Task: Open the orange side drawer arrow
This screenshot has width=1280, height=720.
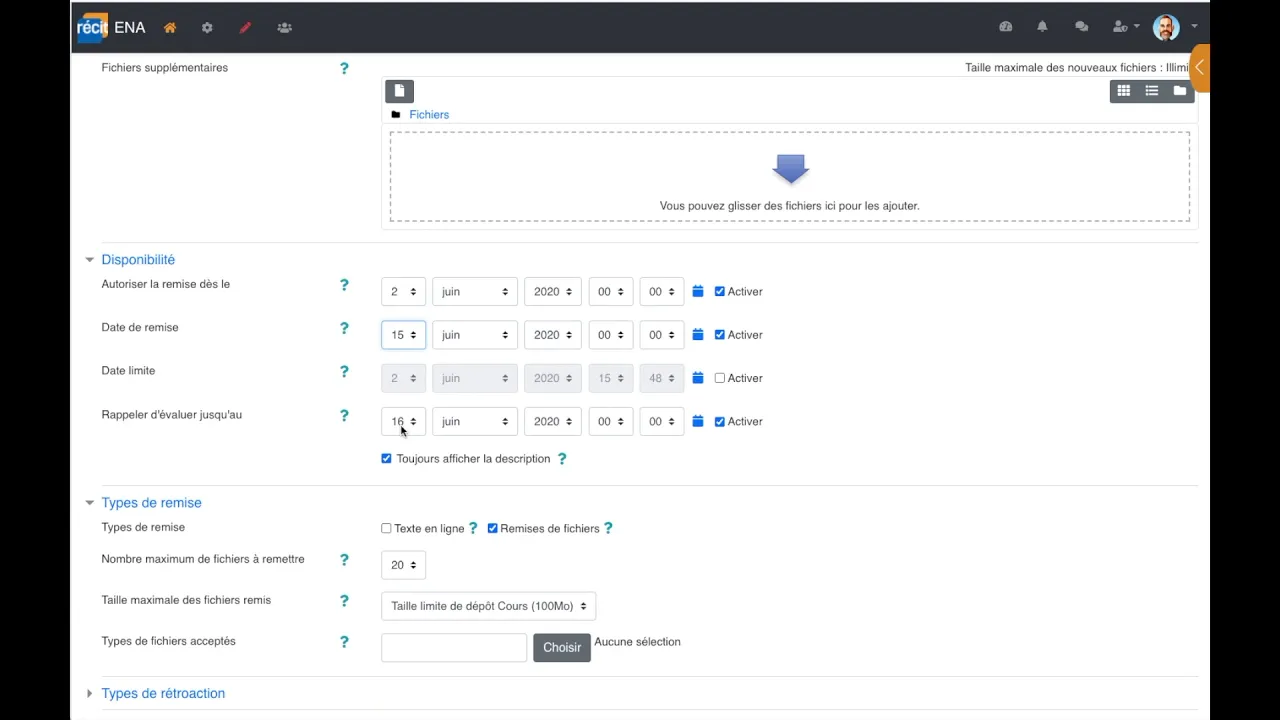Action: 1200,68
